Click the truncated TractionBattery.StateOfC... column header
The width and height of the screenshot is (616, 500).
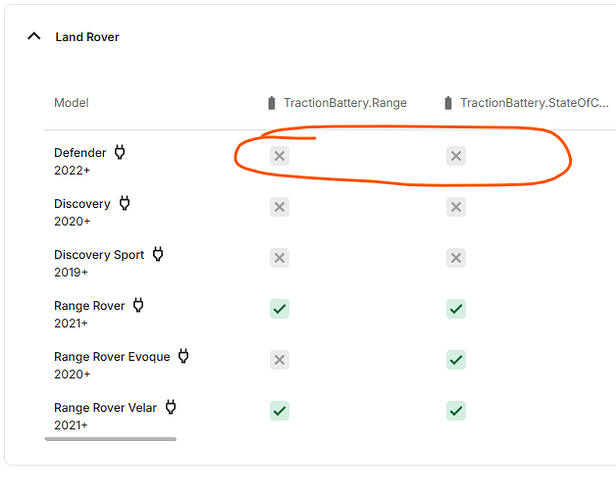[x=534, y=103]
